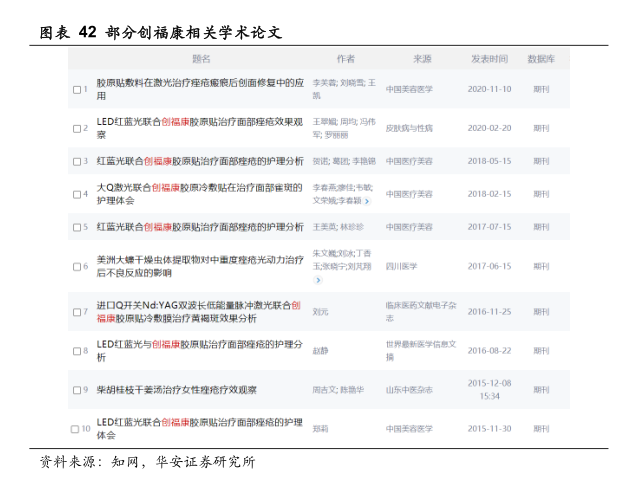This screenshot has height=488, width=619.
Task: Click the 数据库 column header
Action: 541,59
